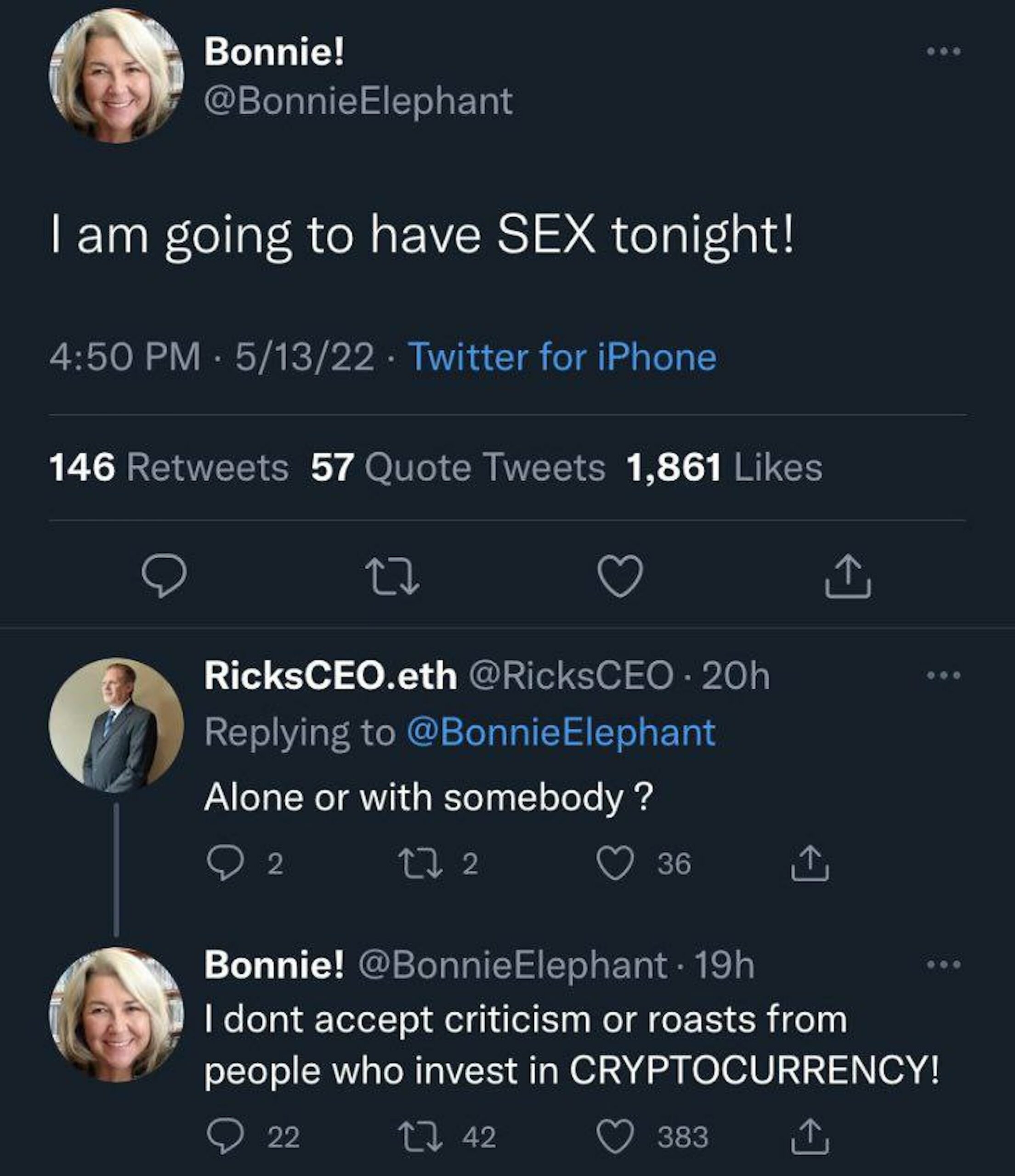Screen dimensions: 1015x1176
Task: View the 146 Retweets list
Action: [x=169, y=468]
